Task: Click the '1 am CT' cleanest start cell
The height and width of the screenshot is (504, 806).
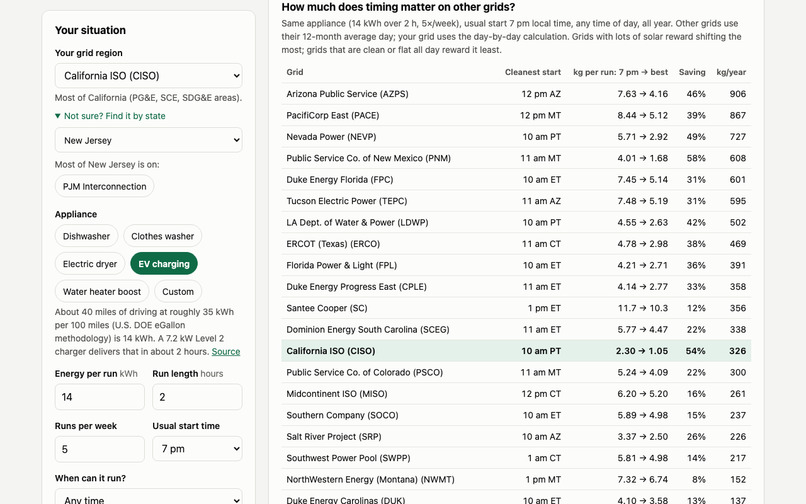Action: [x=544, y=458]
